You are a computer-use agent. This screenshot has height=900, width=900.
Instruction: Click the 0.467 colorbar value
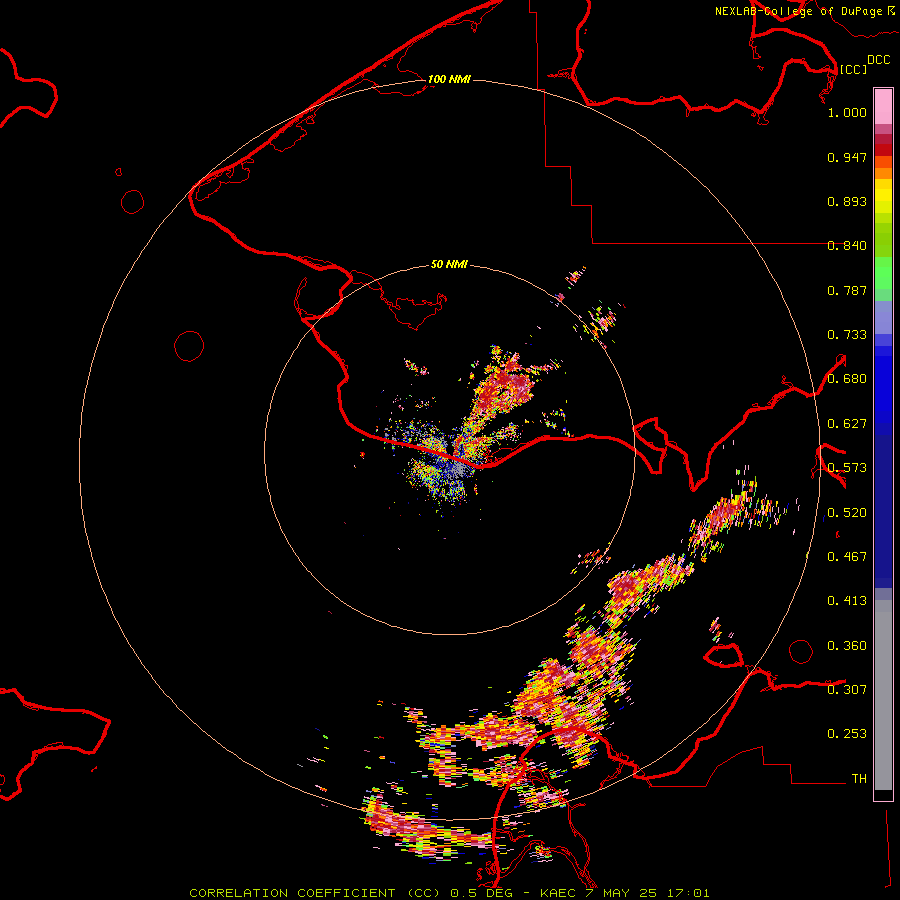coord(847,557)
